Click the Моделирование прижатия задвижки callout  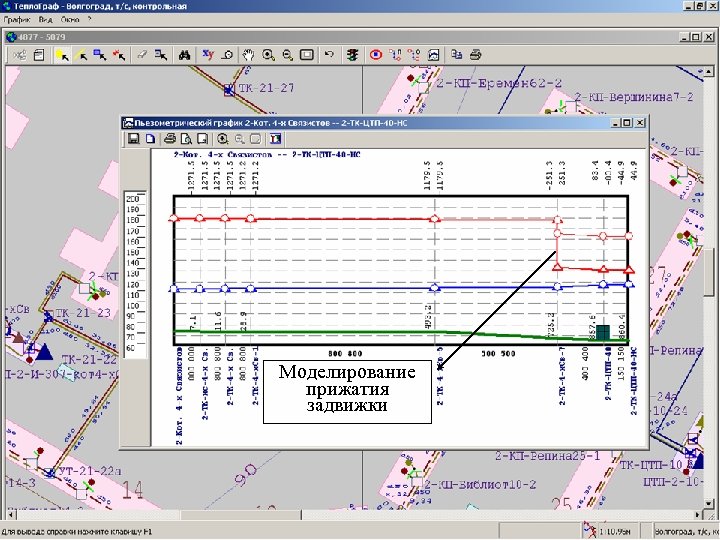pos(347,389)
